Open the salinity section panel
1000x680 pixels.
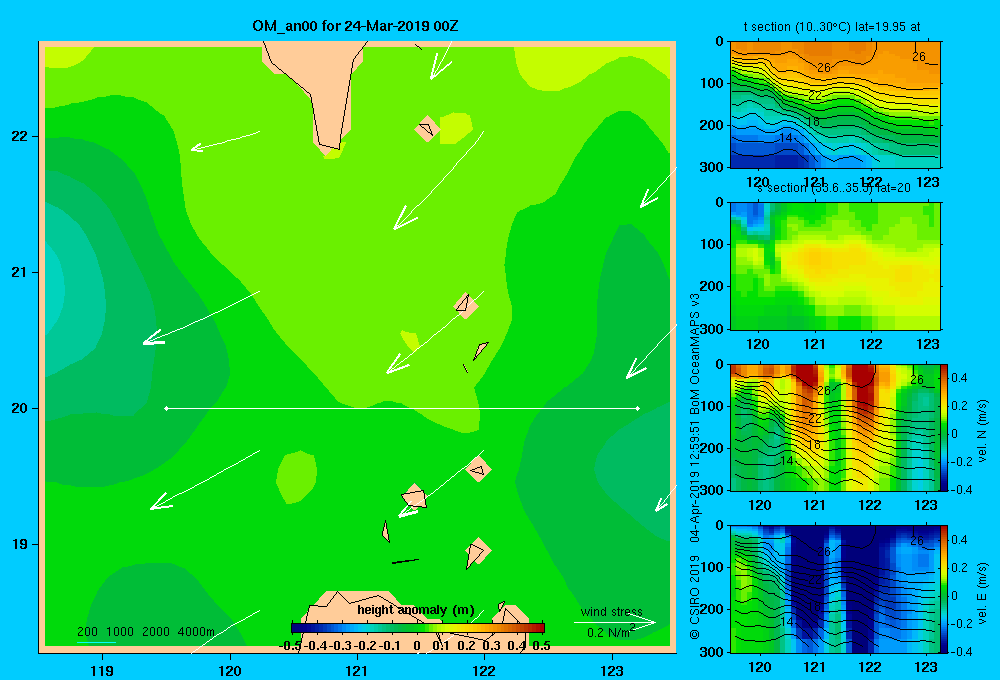835,266
